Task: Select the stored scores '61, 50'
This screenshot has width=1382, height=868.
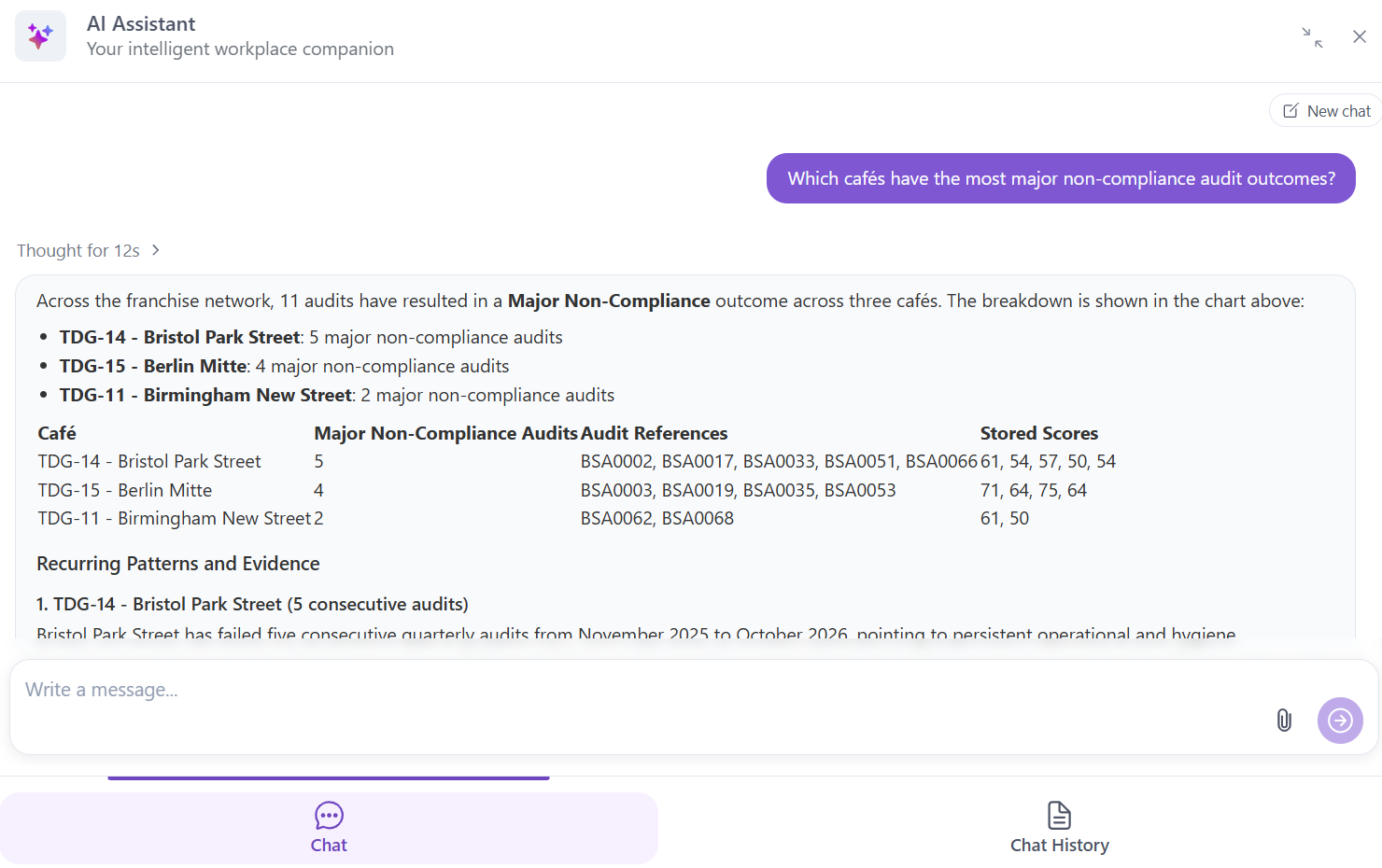Action: [1005, 518]
